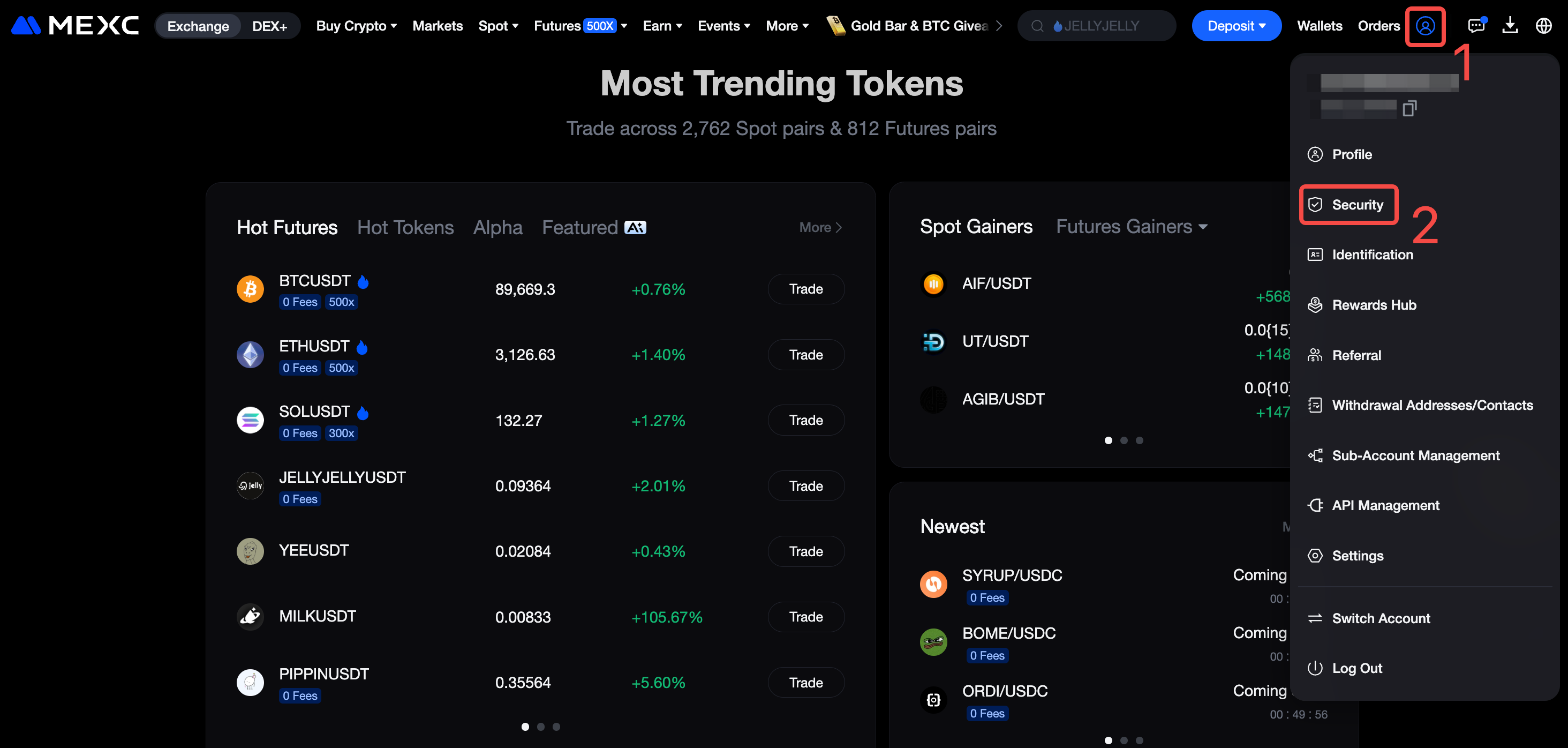Viewport: 1568px width, 748px height.
Task: Open Security from the account menu
Action: click(1357, 205)
